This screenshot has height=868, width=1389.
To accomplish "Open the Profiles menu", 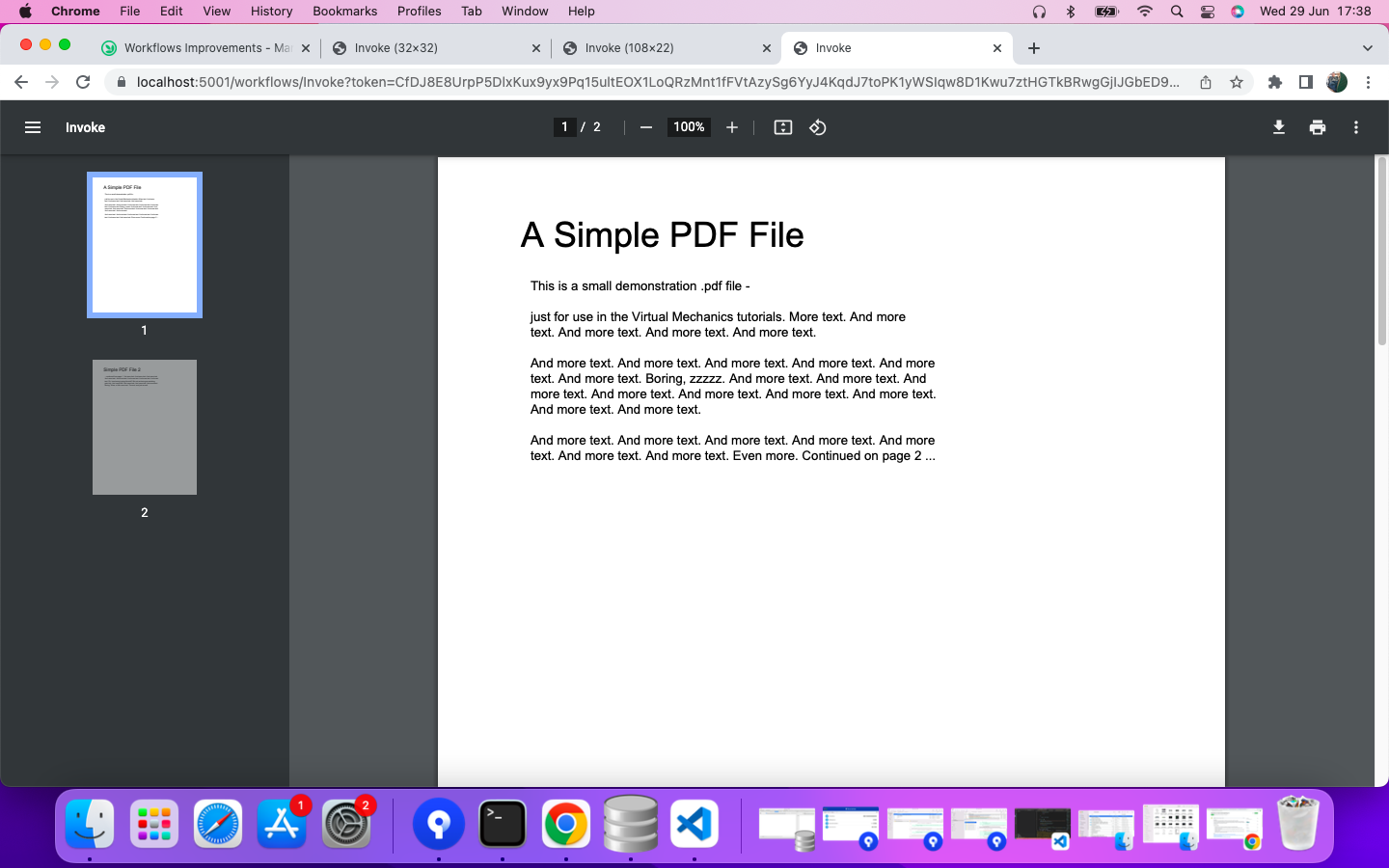I will pos(419,11).
